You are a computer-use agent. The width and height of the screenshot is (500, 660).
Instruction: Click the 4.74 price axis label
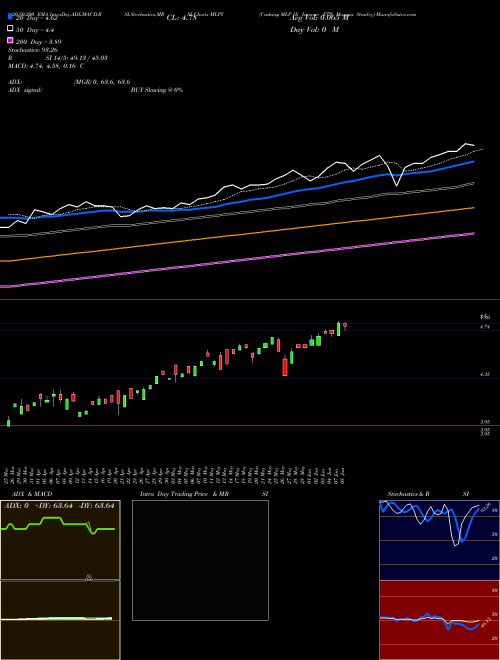(x=485, y=327)
